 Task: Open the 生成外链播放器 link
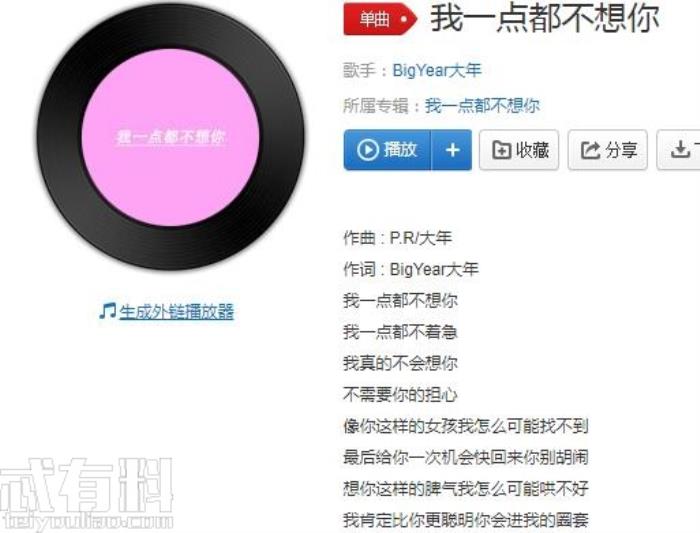(176, 312)
